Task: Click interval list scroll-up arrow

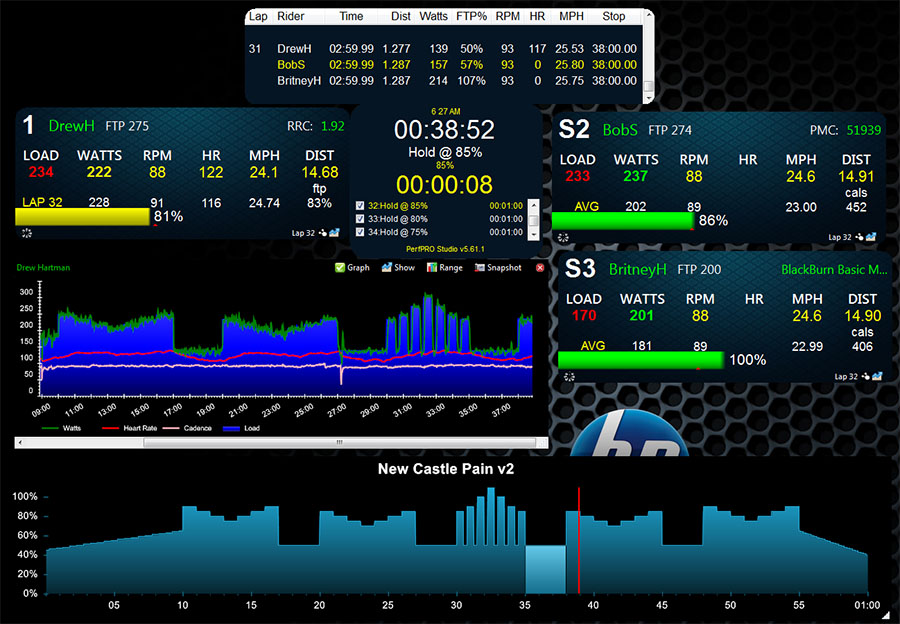Action: tap(533, 204)
